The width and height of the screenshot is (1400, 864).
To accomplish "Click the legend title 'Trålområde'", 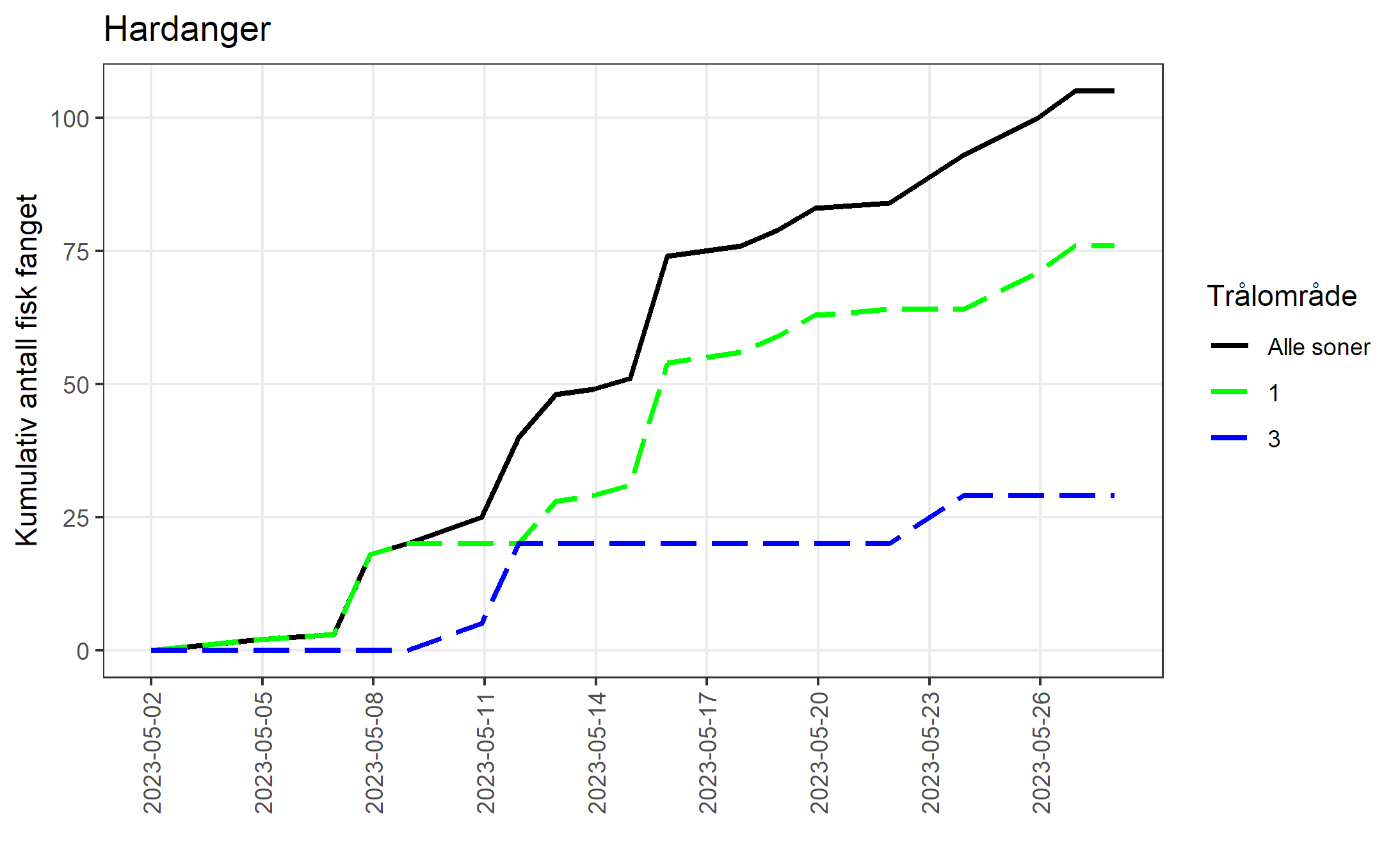I will [1282, 296].
